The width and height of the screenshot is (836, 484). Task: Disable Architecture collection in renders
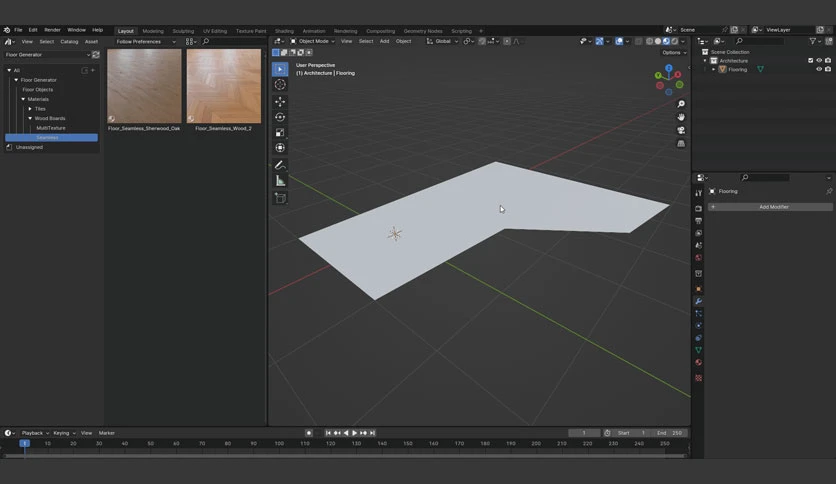tap(828, 61)
